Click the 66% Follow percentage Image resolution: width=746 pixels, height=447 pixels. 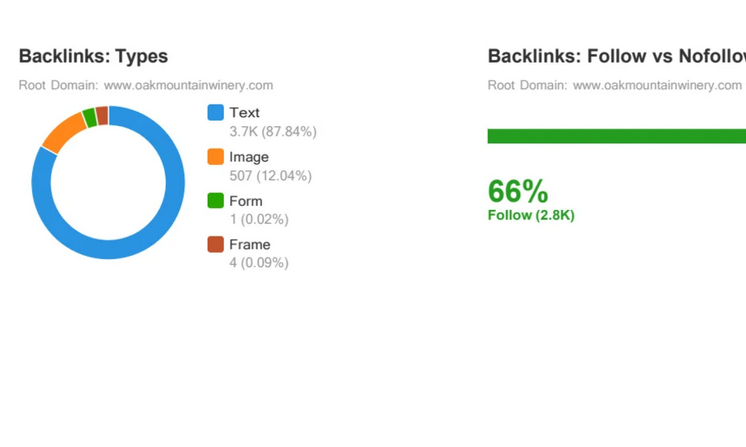click(518, 191)
